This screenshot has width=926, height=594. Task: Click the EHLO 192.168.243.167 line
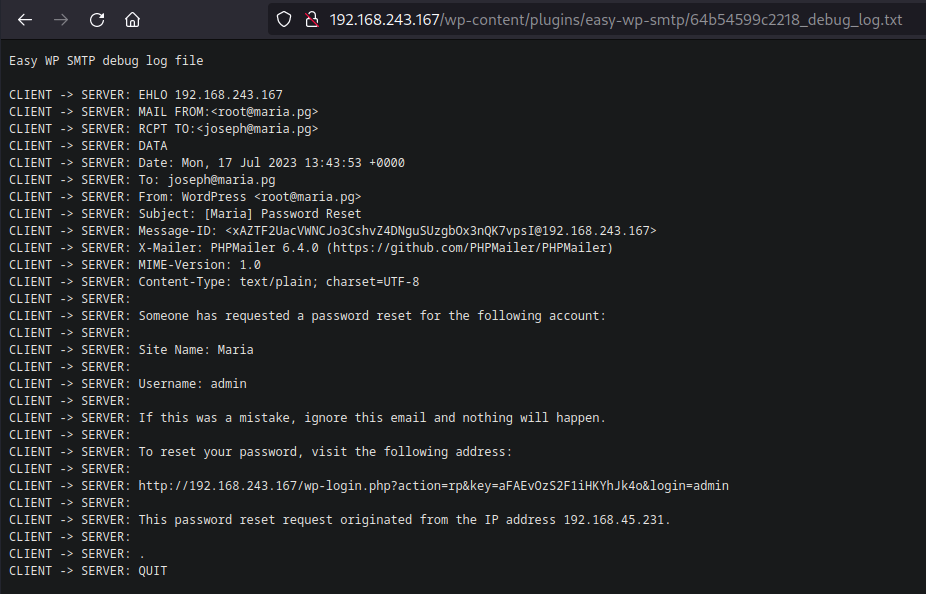pos(146,95)
